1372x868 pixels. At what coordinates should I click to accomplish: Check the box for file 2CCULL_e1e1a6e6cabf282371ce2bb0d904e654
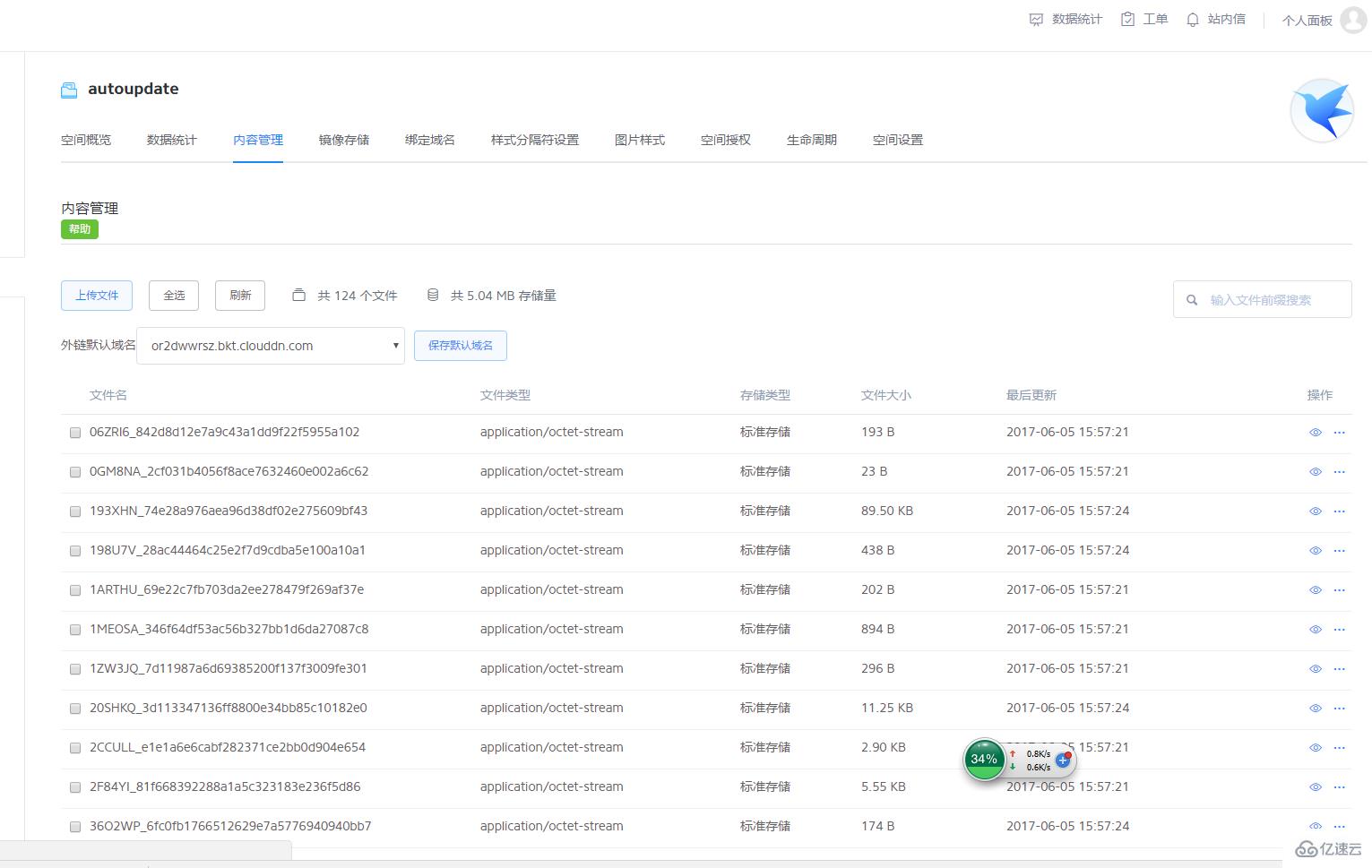75,748
